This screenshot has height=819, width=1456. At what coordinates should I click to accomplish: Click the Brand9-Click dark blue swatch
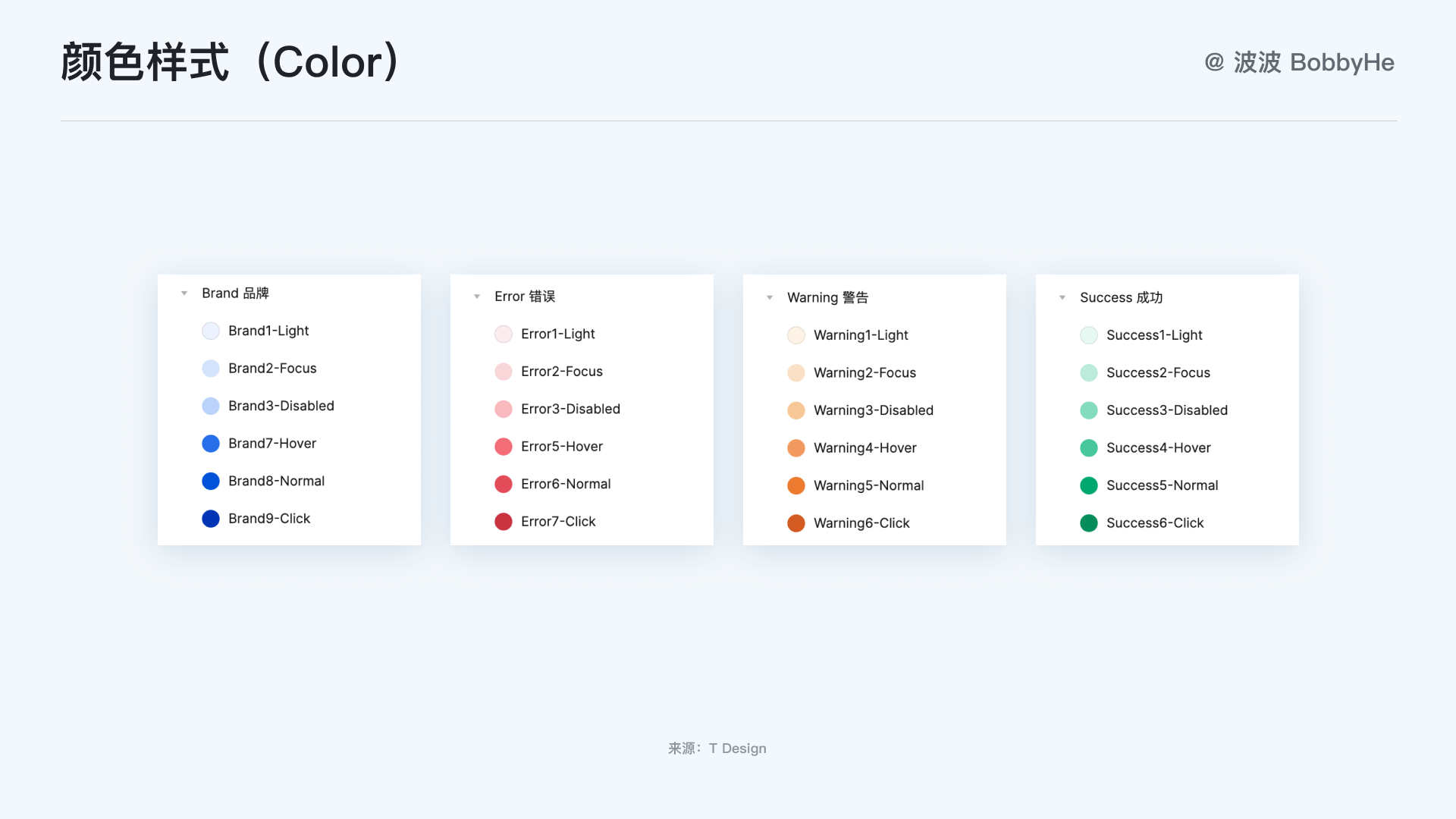(x=211, y=519)
